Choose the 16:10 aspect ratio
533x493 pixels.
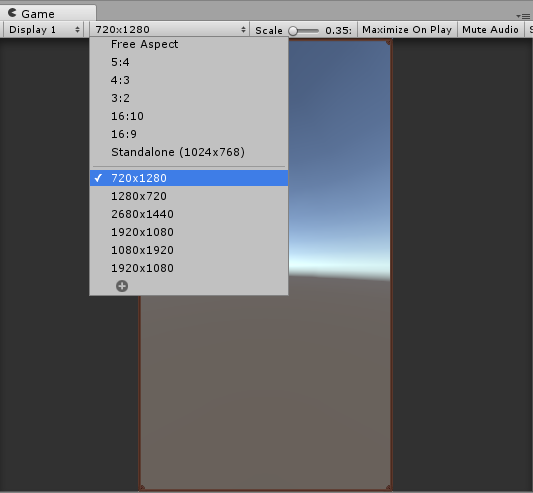(x=189, y=116)
